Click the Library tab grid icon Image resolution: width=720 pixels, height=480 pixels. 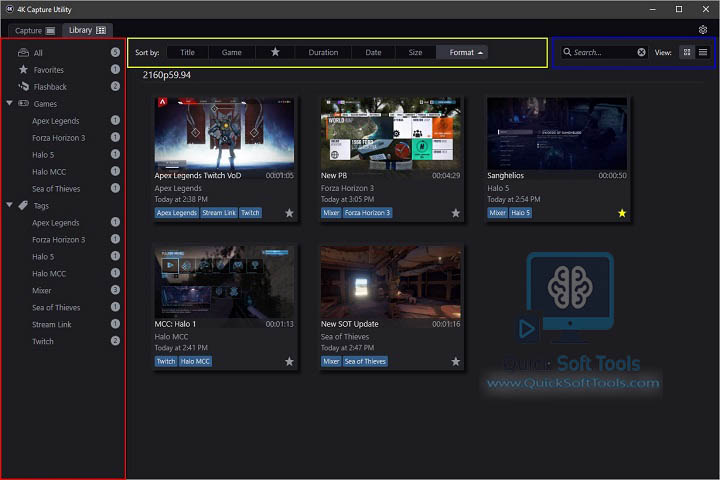coord(101,30)
